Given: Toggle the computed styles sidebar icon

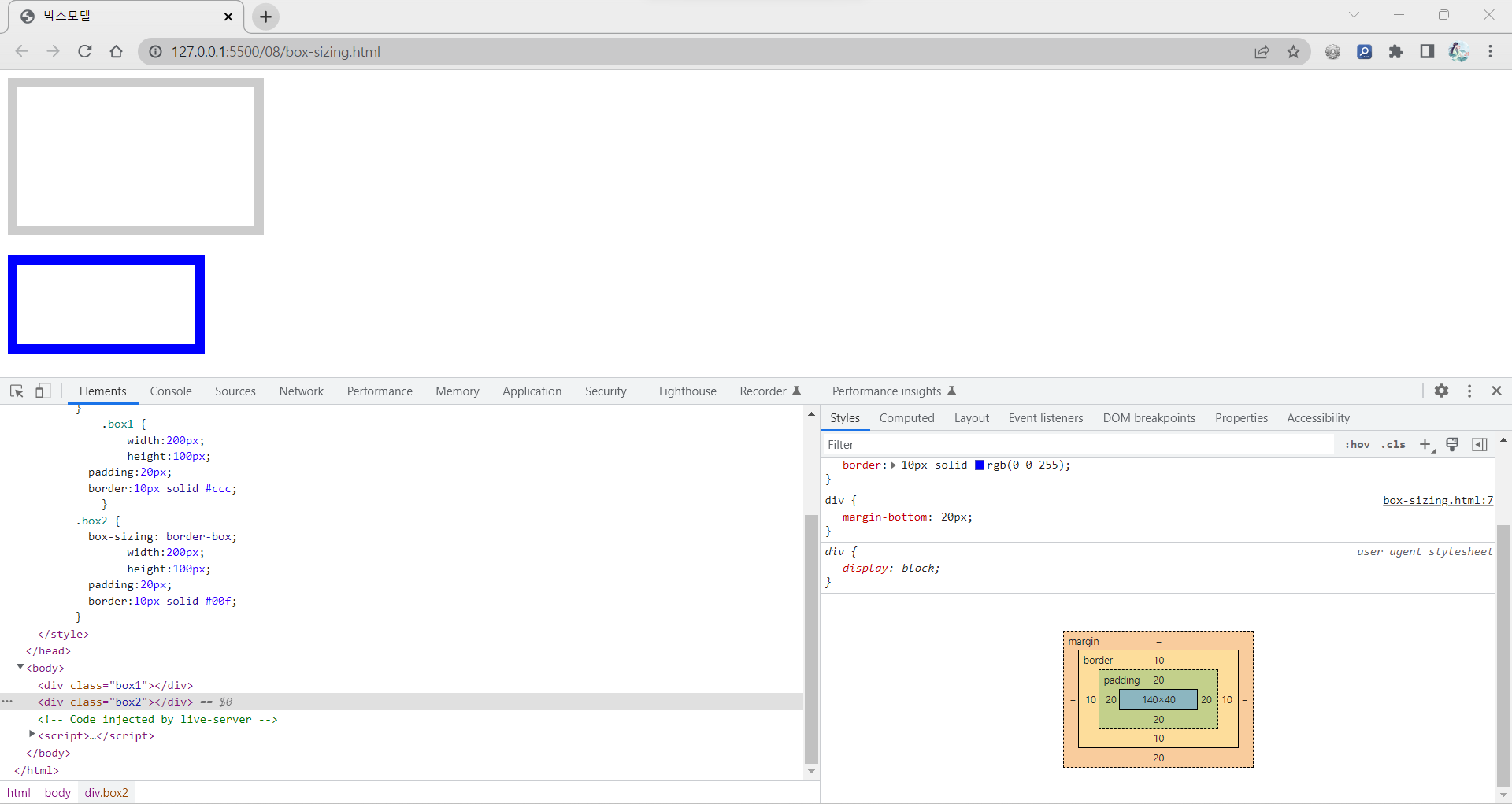Looking at the screenshot, I should click(1480, 445).
